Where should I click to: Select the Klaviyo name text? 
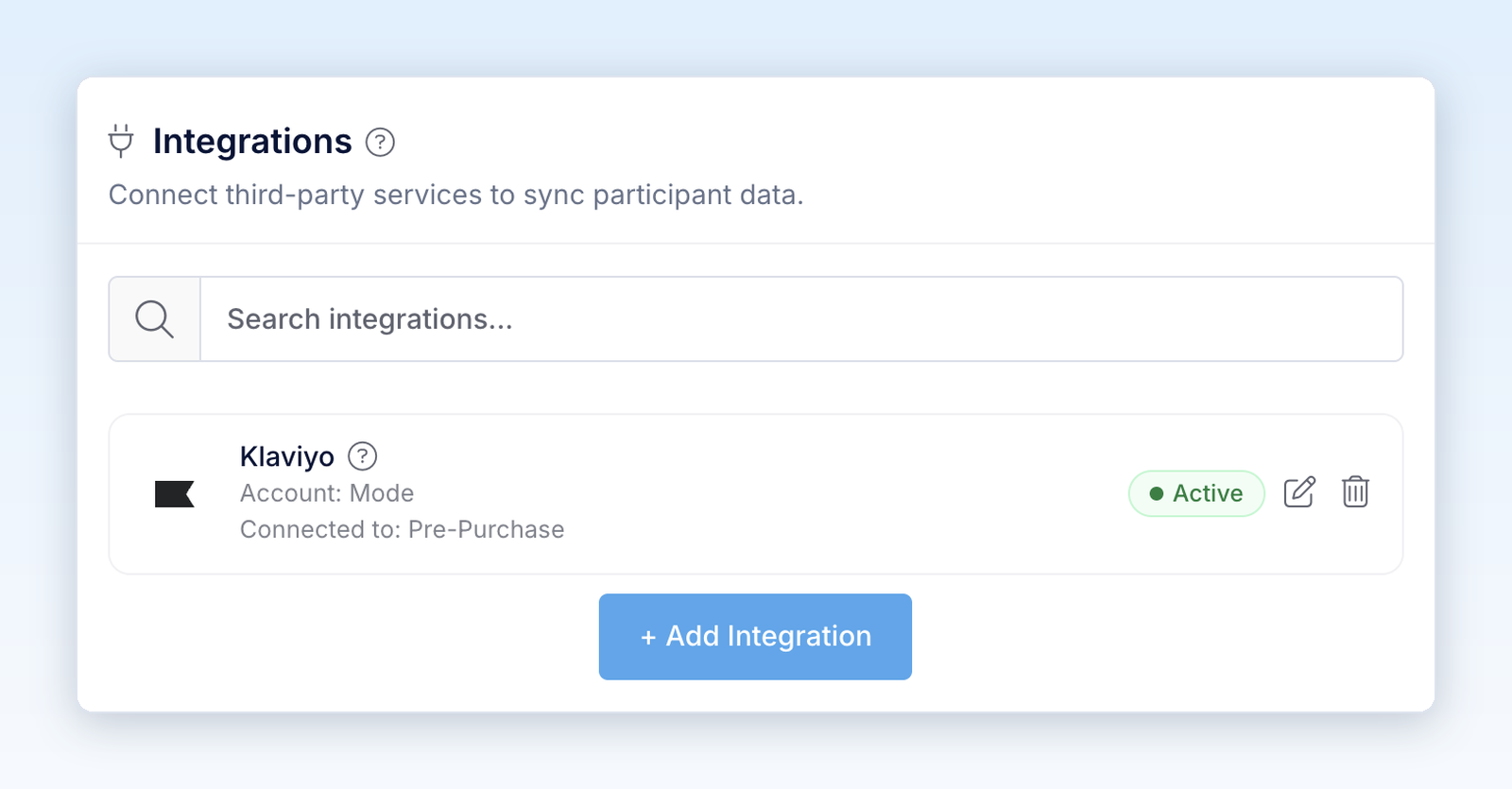[x=287, y=456]
